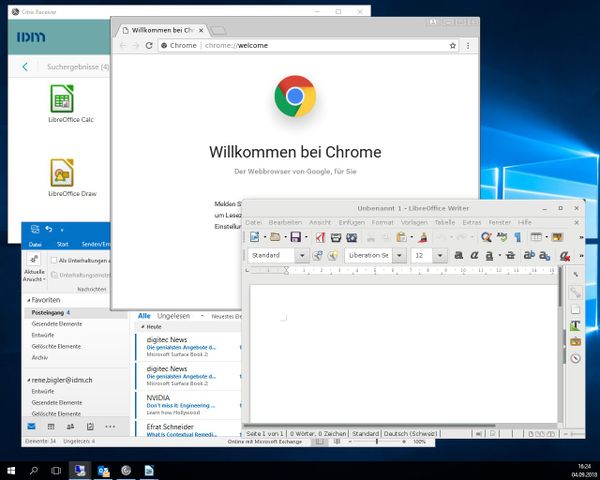Collapse the Favoriten group in Outlook
The image size is (600, 480).
[29, 300]
